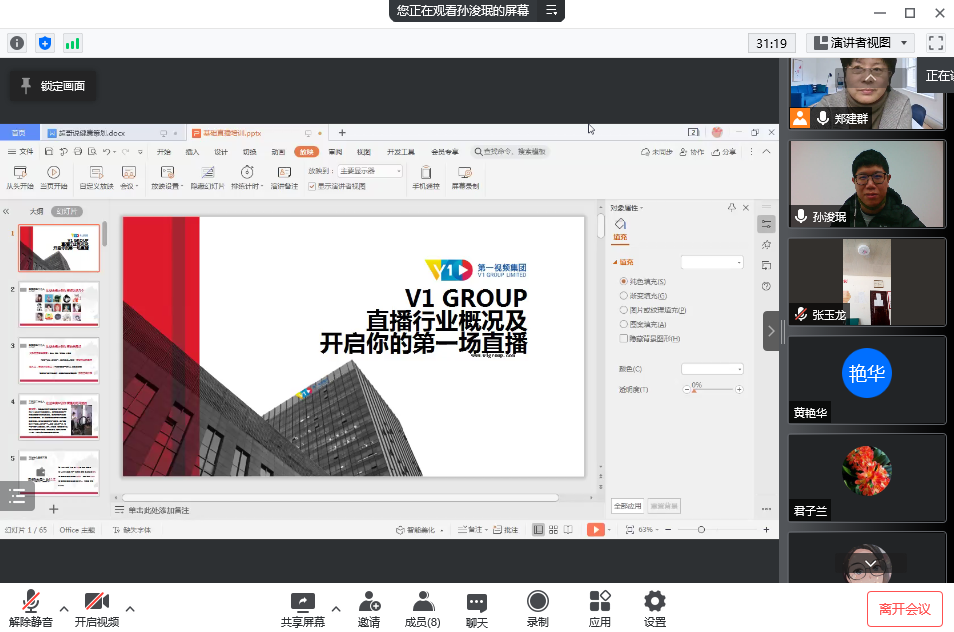Open 设置 settings gear

[x=655, y=609]
